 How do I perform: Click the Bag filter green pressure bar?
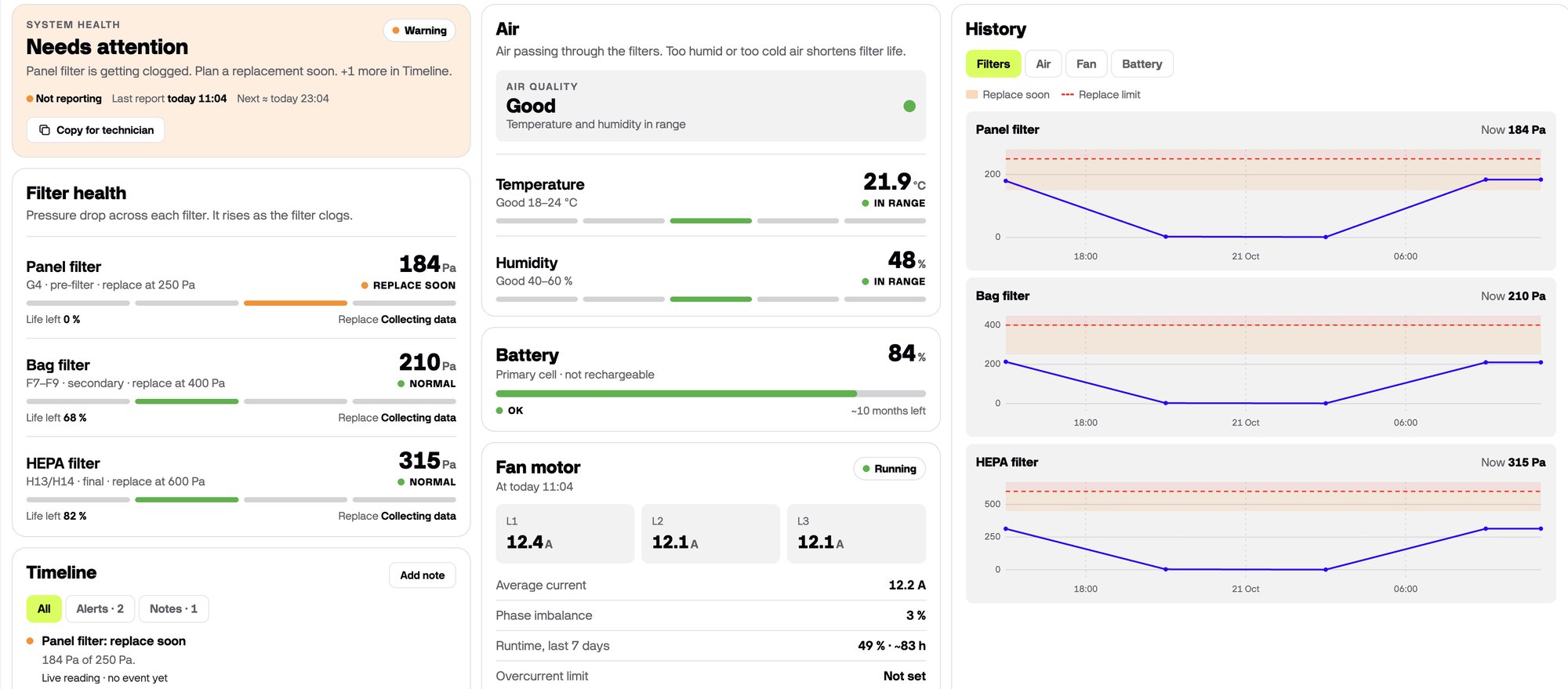pos(187,401)
